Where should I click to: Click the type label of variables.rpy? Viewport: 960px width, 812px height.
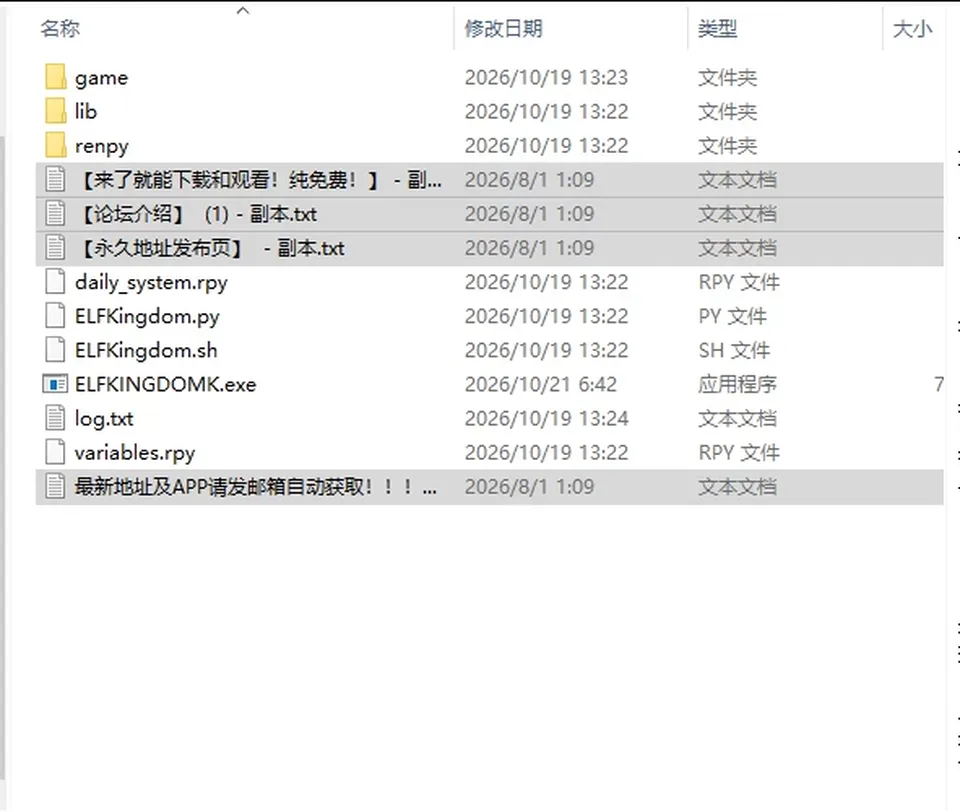click(x=739, y=453)
